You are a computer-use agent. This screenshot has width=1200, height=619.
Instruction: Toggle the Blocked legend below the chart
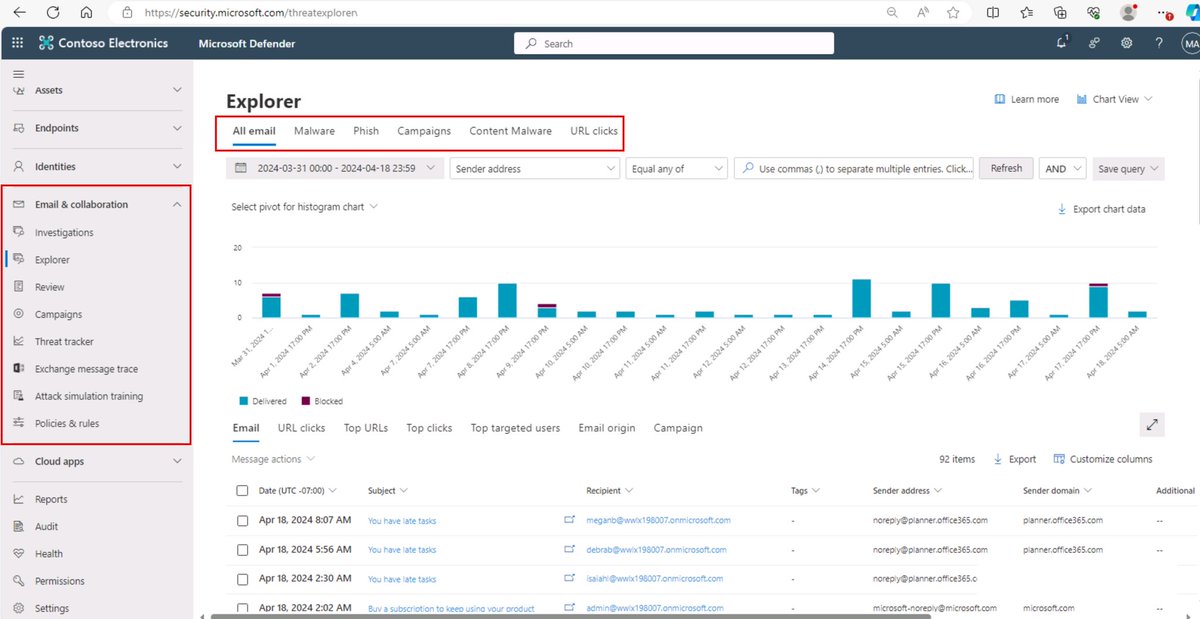click(321, 400)
